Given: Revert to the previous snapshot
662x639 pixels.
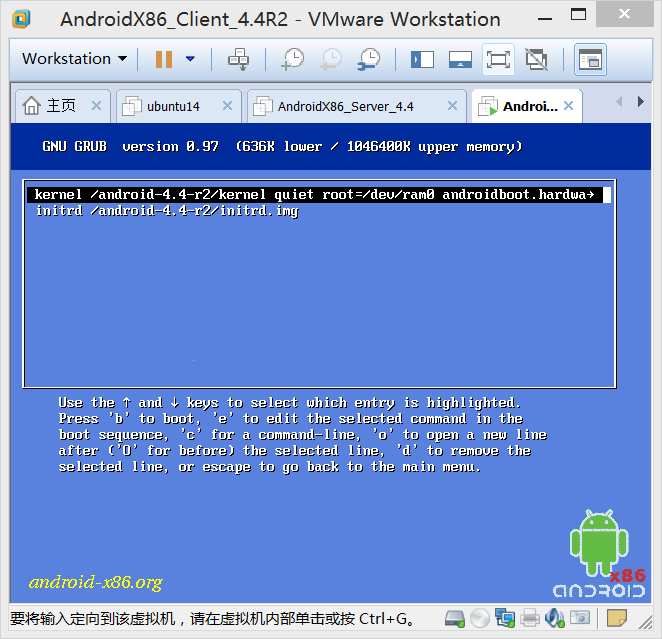Looking at the screenshot, I should coord(331,59).
